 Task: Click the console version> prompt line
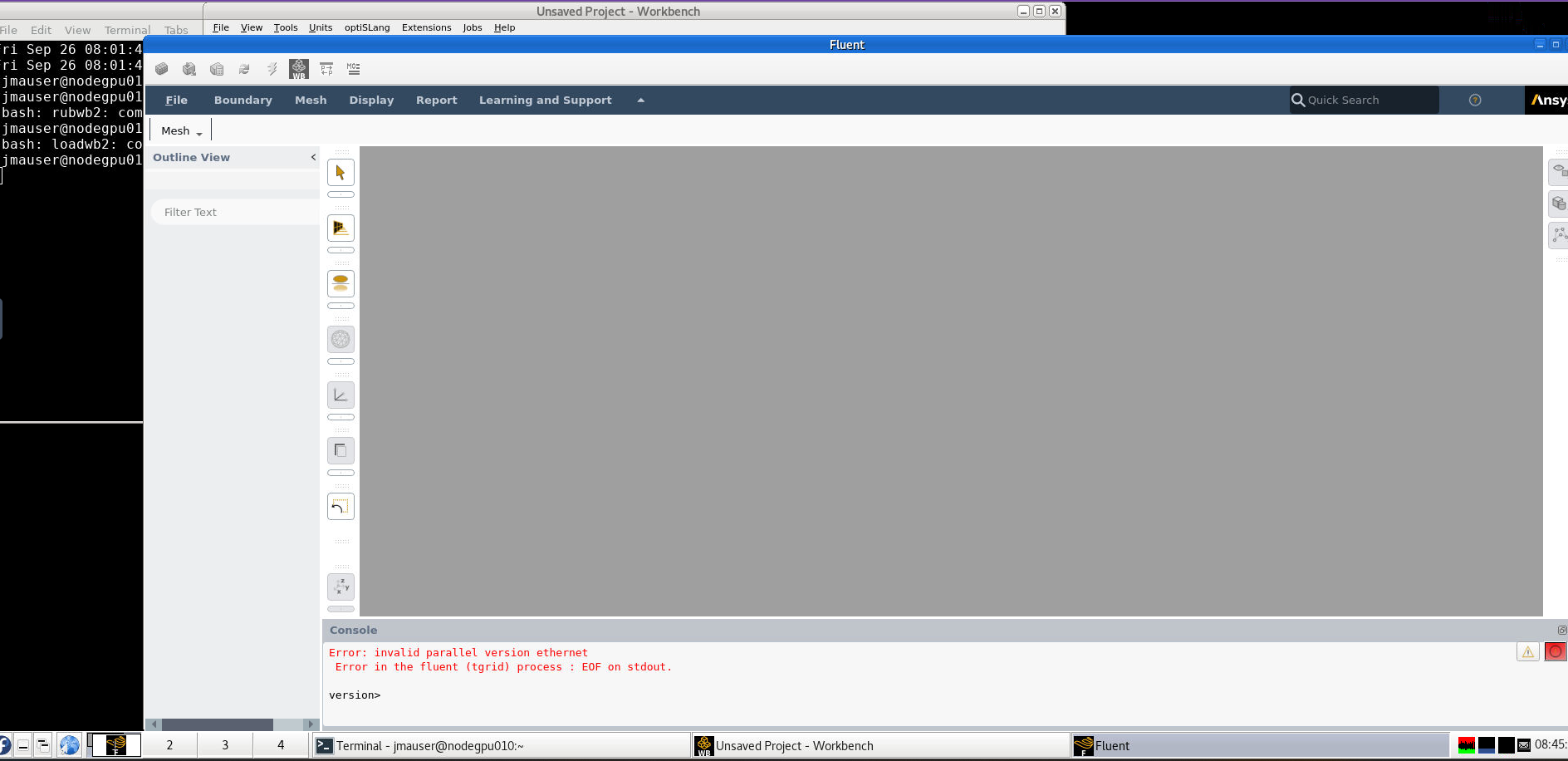pos(355,695)
